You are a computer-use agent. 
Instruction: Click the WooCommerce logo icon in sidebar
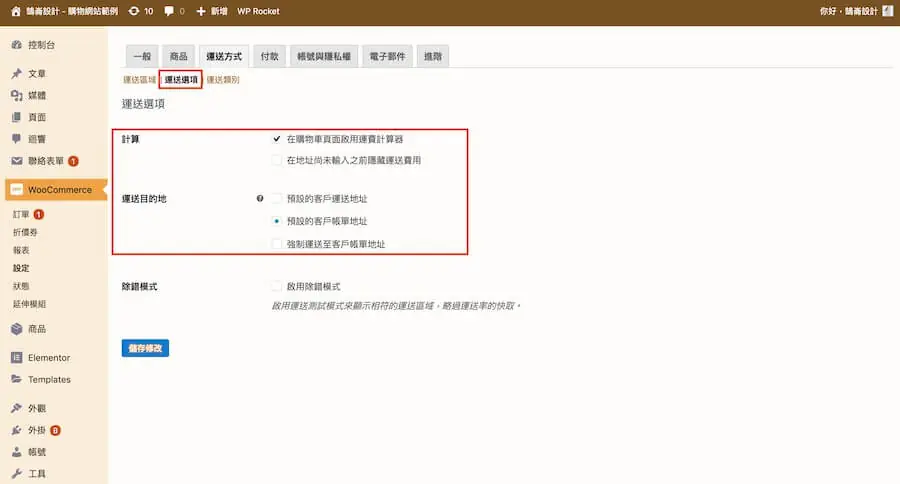17,189
